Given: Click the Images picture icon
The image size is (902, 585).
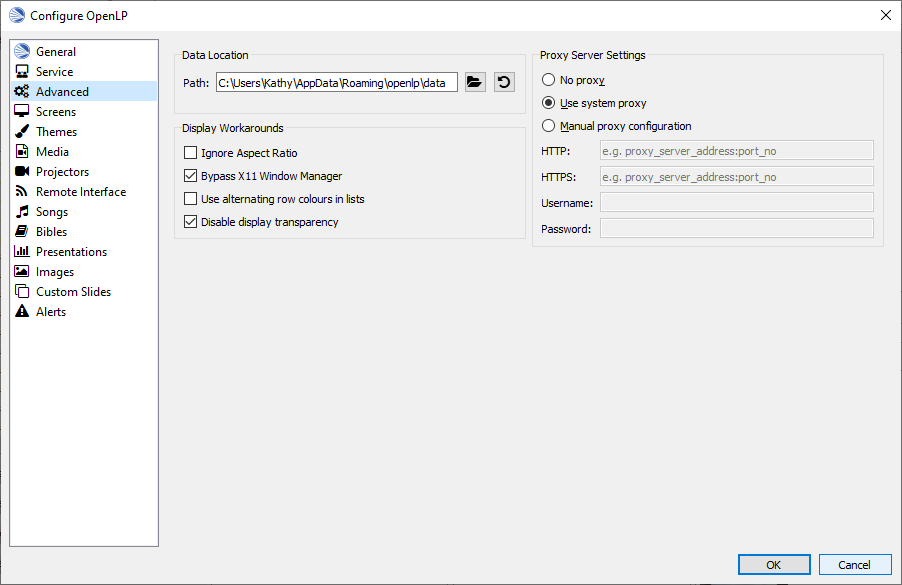Looking at the screenshot, I should pyautogui.click(x=22, y=271).
